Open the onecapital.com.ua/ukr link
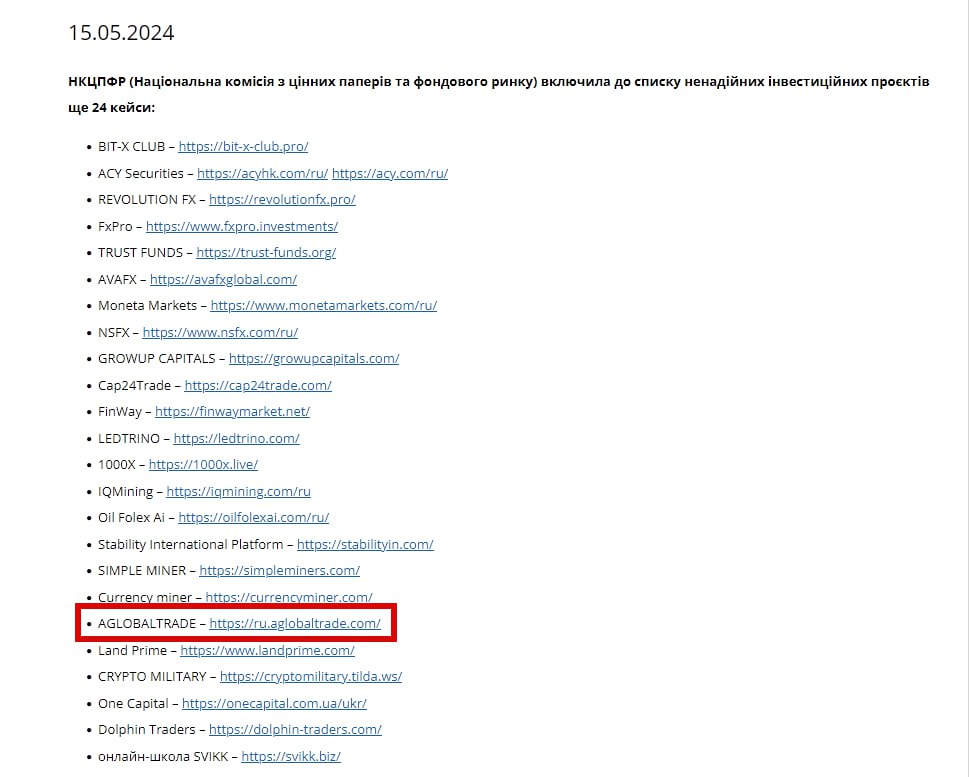969x777 pixels. (x=274, y=703)
